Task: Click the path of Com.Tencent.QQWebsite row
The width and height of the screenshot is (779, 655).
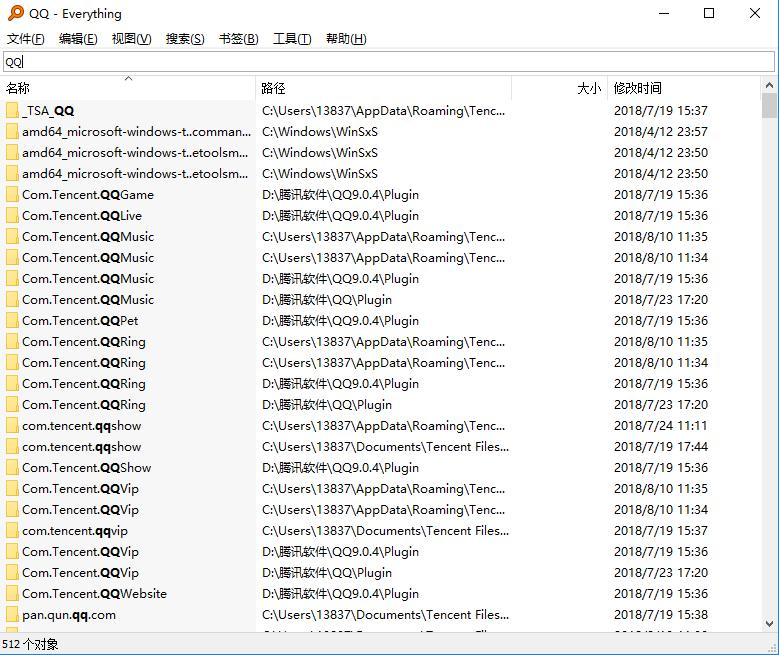Action: click(340, 593)
